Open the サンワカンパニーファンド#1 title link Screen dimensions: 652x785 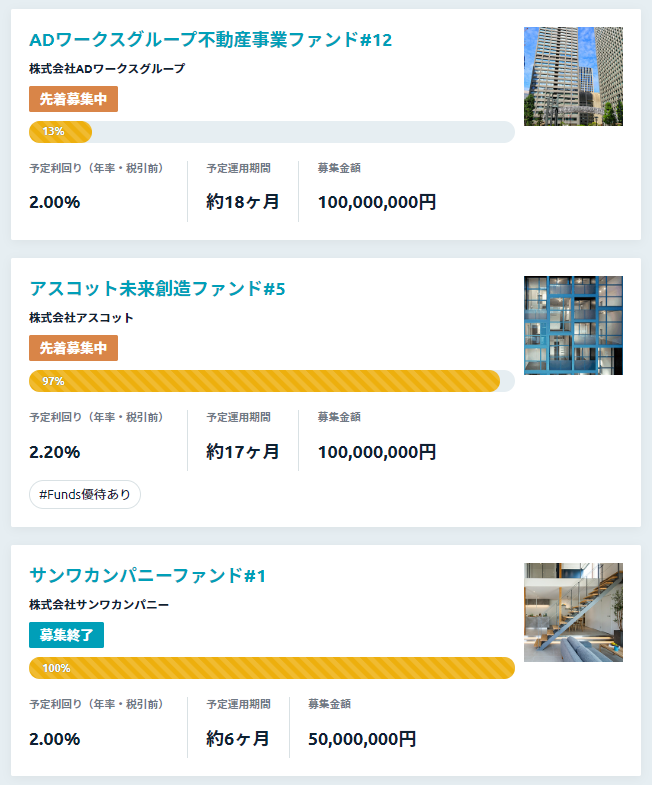click(147, 576)
